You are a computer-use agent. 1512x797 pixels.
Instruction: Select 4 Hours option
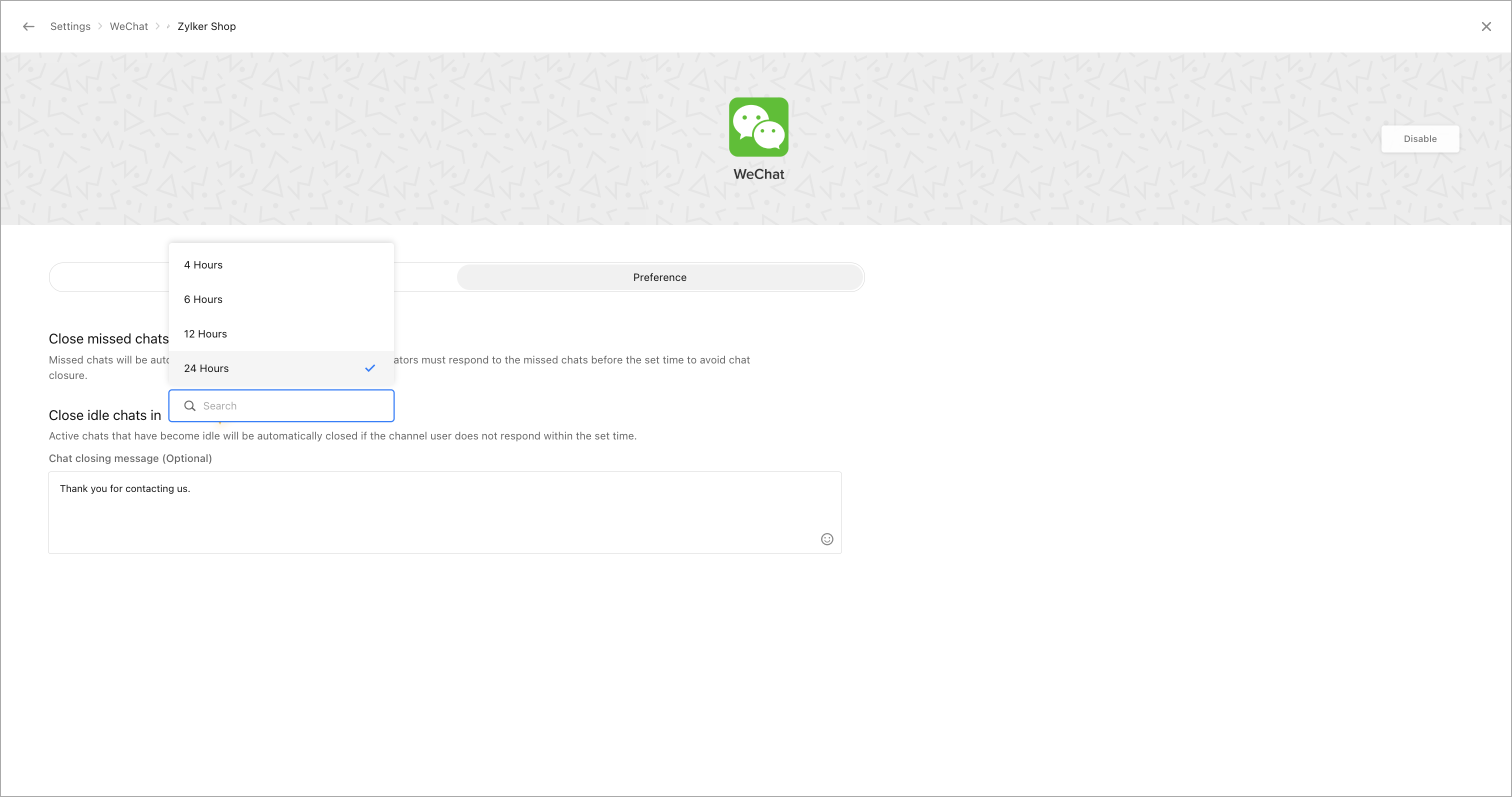coord(281,265)
